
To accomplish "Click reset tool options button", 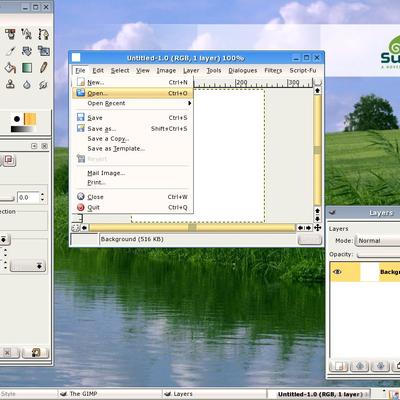I will (36, 352).
